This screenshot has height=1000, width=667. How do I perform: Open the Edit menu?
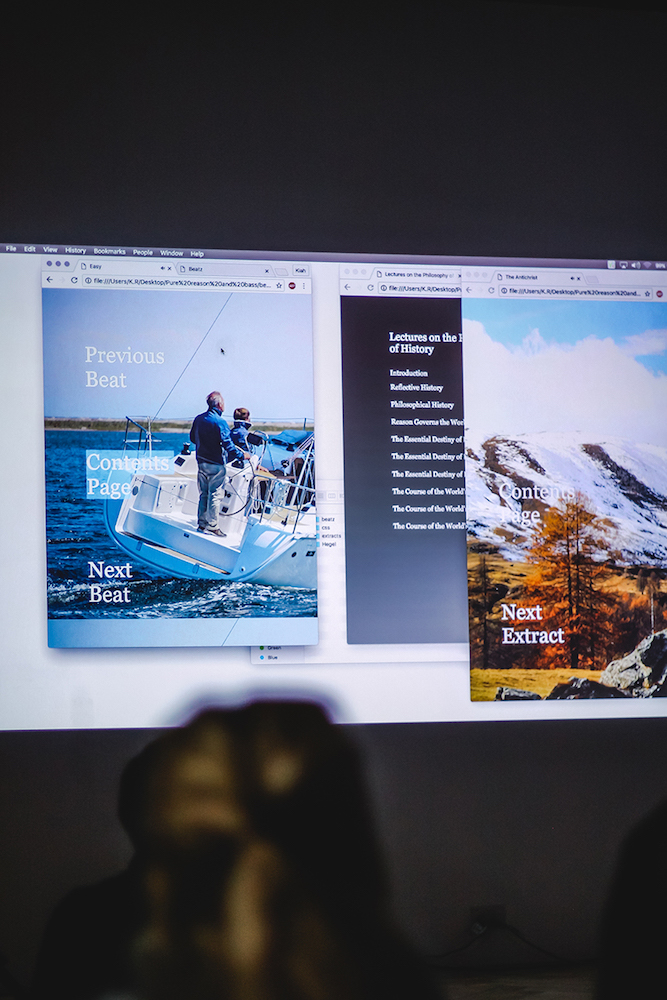click(x=30, y=249)
